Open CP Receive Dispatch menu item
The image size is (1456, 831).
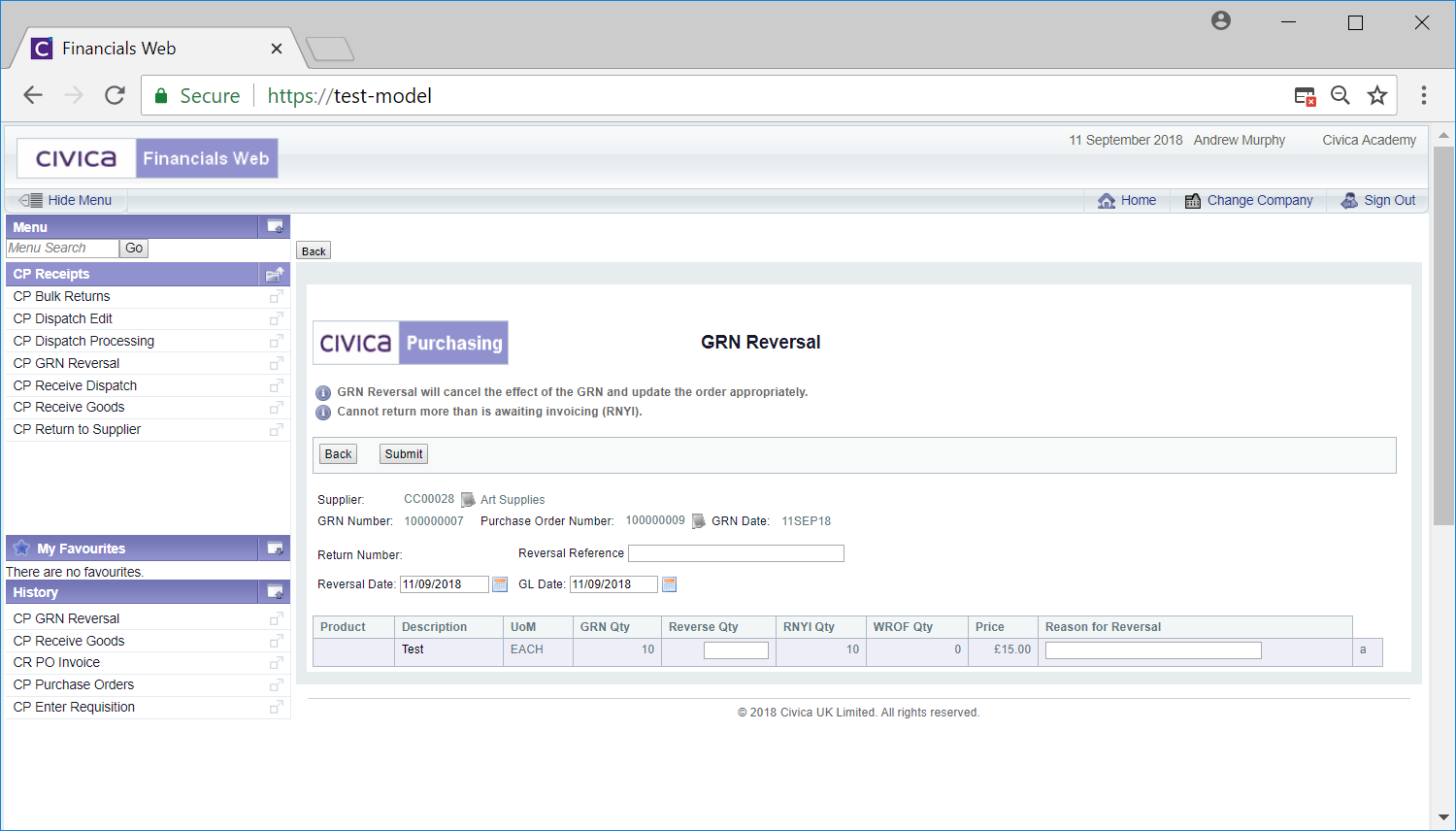coord(75,385)
